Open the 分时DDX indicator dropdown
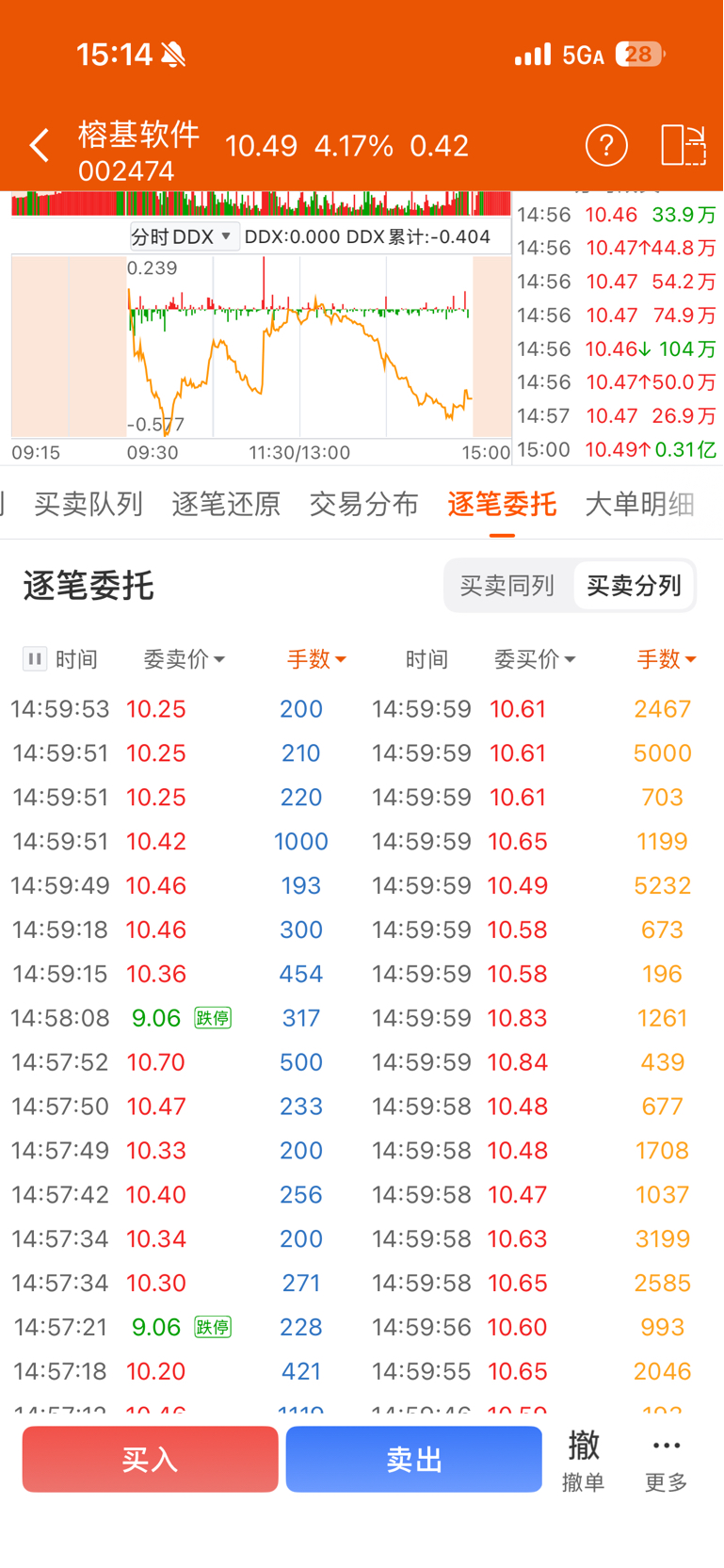 click(x=183, y=236)
